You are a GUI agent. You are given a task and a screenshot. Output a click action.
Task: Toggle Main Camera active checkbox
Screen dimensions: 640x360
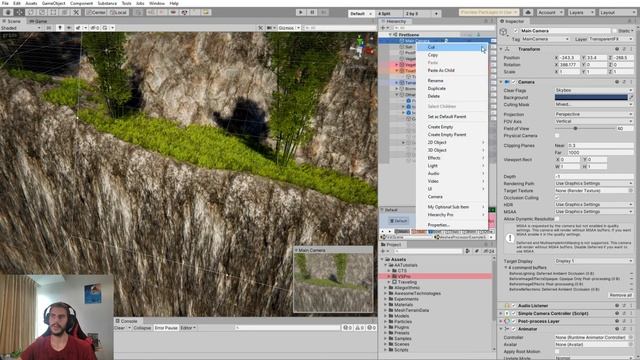(516, 31)
